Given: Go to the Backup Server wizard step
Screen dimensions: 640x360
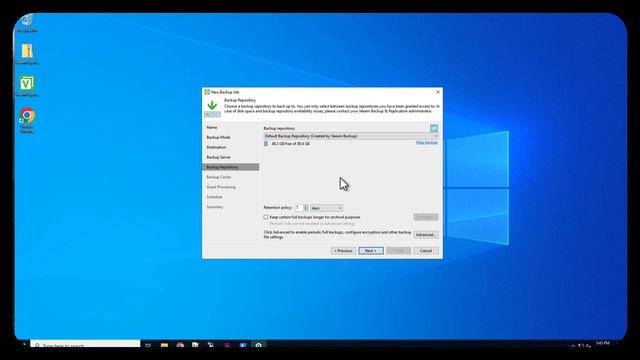Looking at the screenshot, I should (x=218, y=157).
